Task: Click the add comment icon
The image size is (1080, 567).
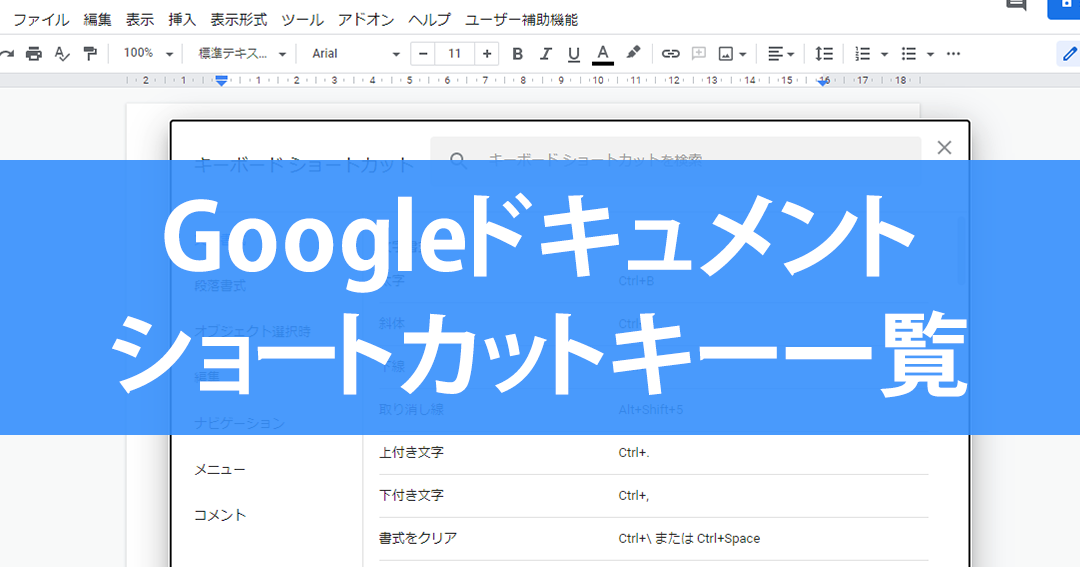Action: pyautogui.click(x=698, y=54)
